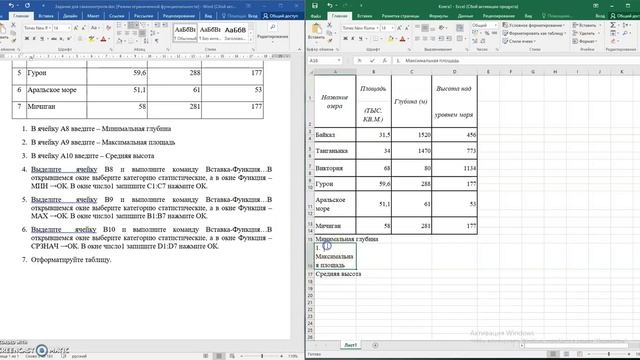
Task: Click Format Painter brush in Excel
Action: (329, 41)
